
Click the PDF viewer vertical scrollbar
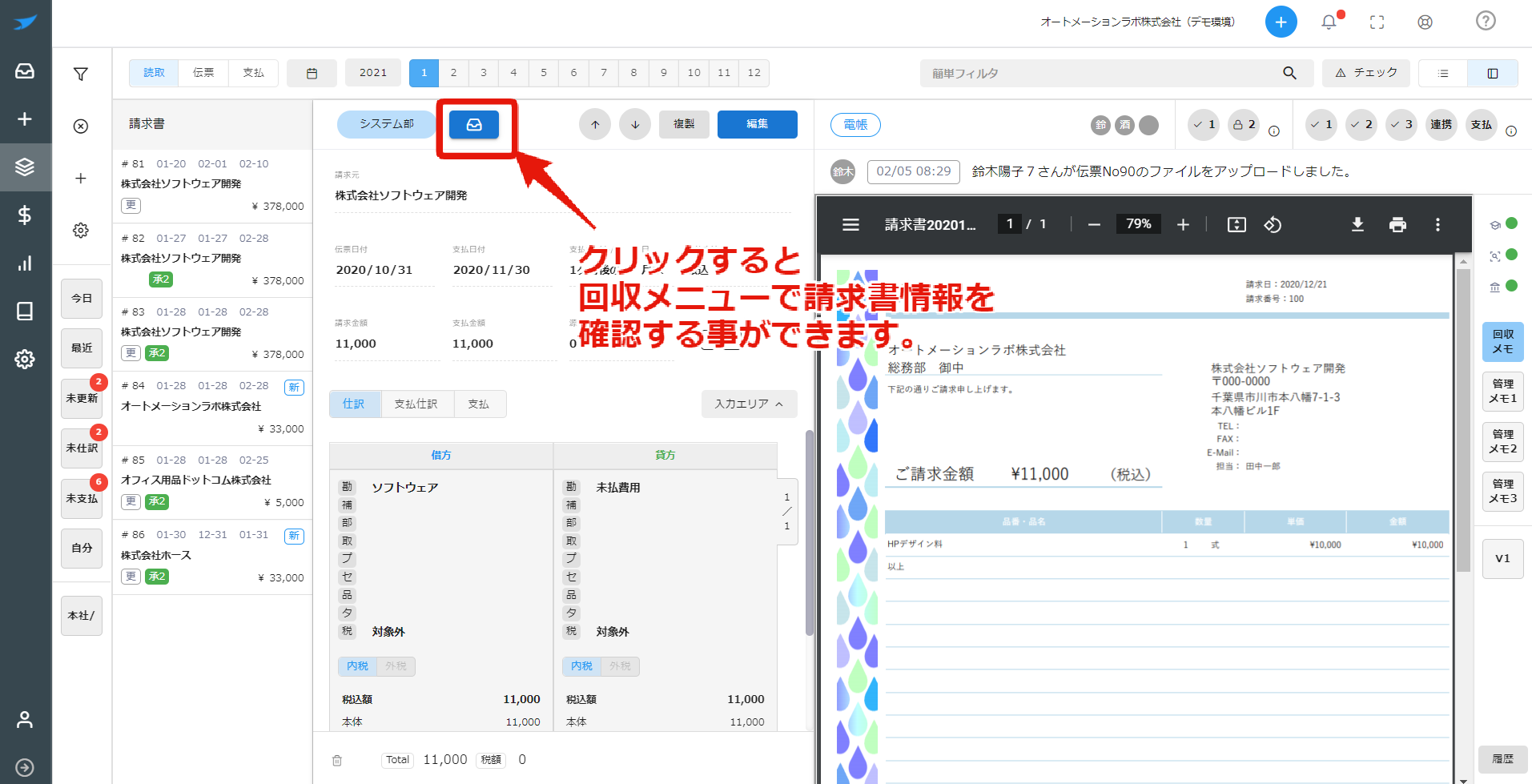(x=1463, y=420)
